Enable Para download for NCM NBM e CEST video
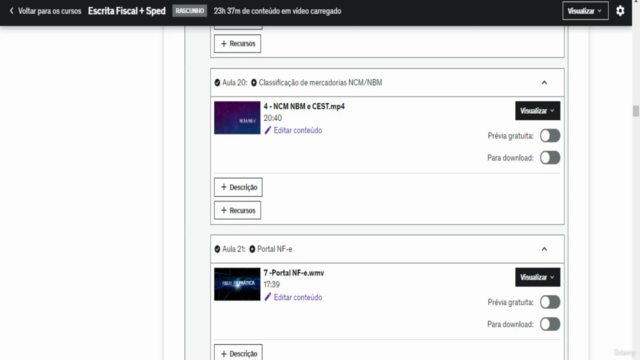Image resolution: width=640 pixels, height=360 pixels. pos(550,158)
